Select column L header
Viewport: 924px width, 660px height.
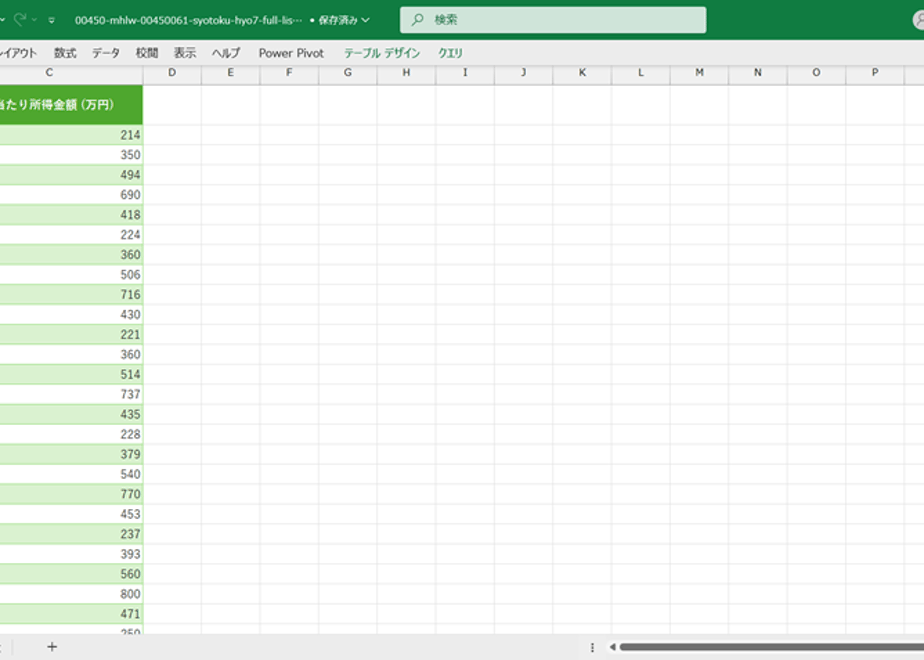(x=641, y=72)
